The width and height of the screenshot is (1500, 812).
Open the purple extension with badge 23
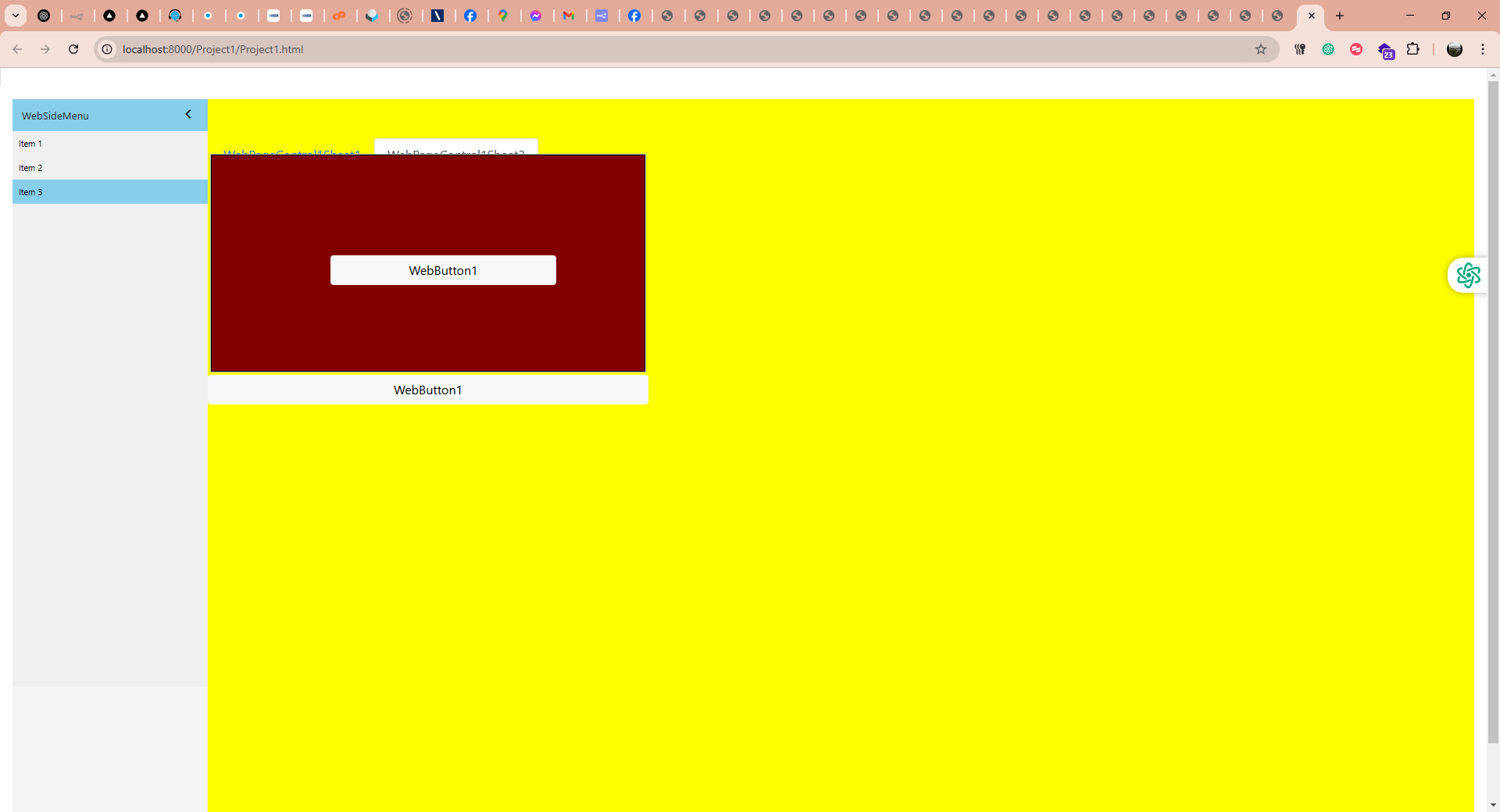pos(1386,51)
